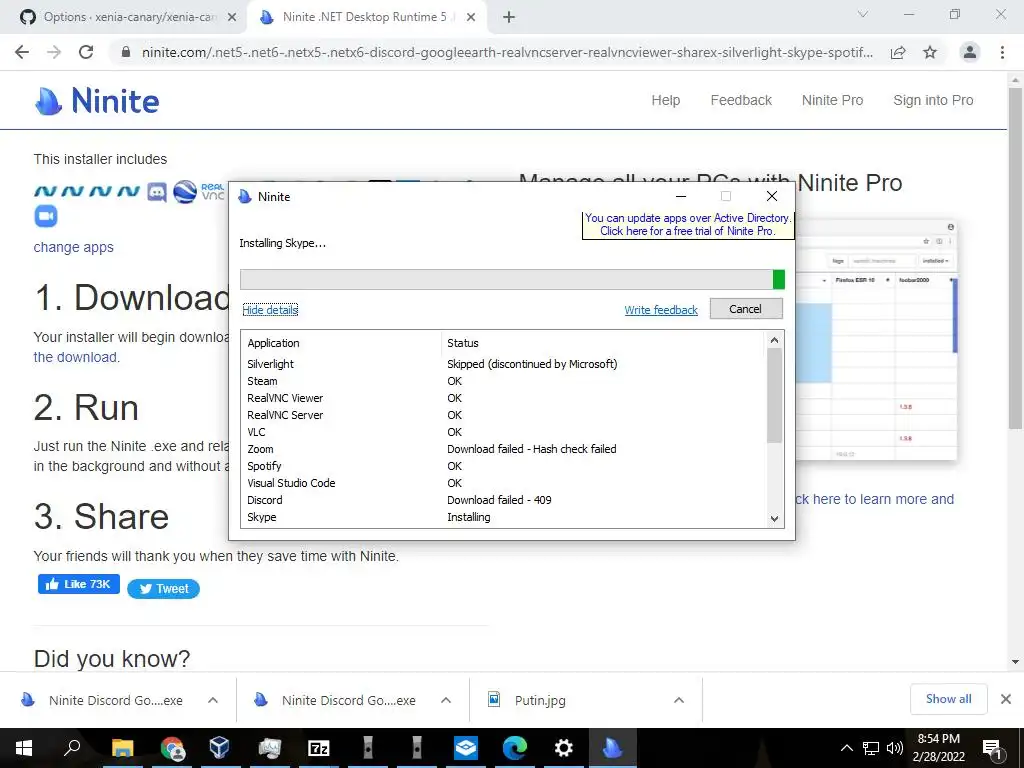Click the details list scroll down arrow
The image size is (1024, 768).
tap(775, 519)
